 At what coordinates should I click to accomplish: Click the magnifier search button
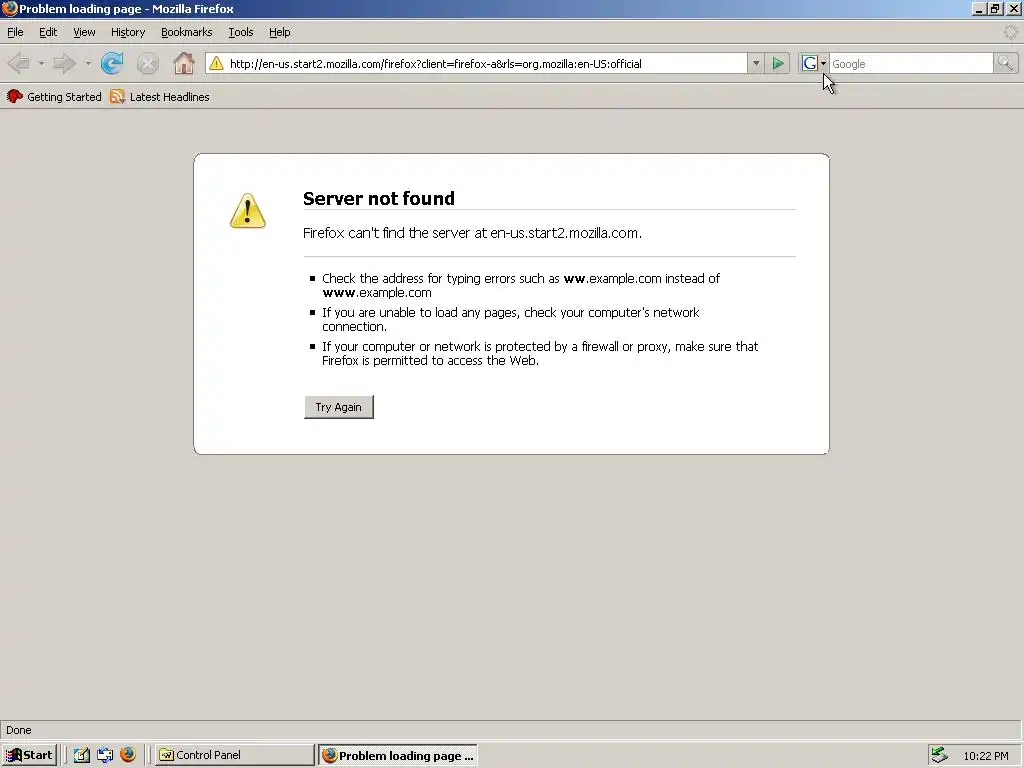(x=1005, y=63)
